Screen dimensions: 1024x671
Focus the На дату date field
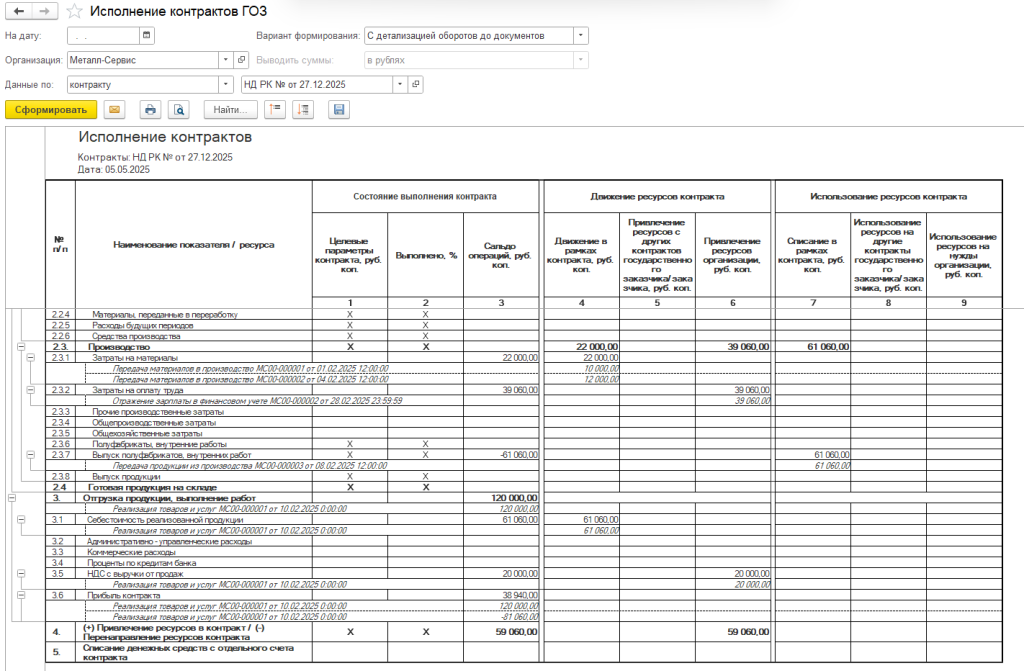pyautogui.click(x=103, y=35)
